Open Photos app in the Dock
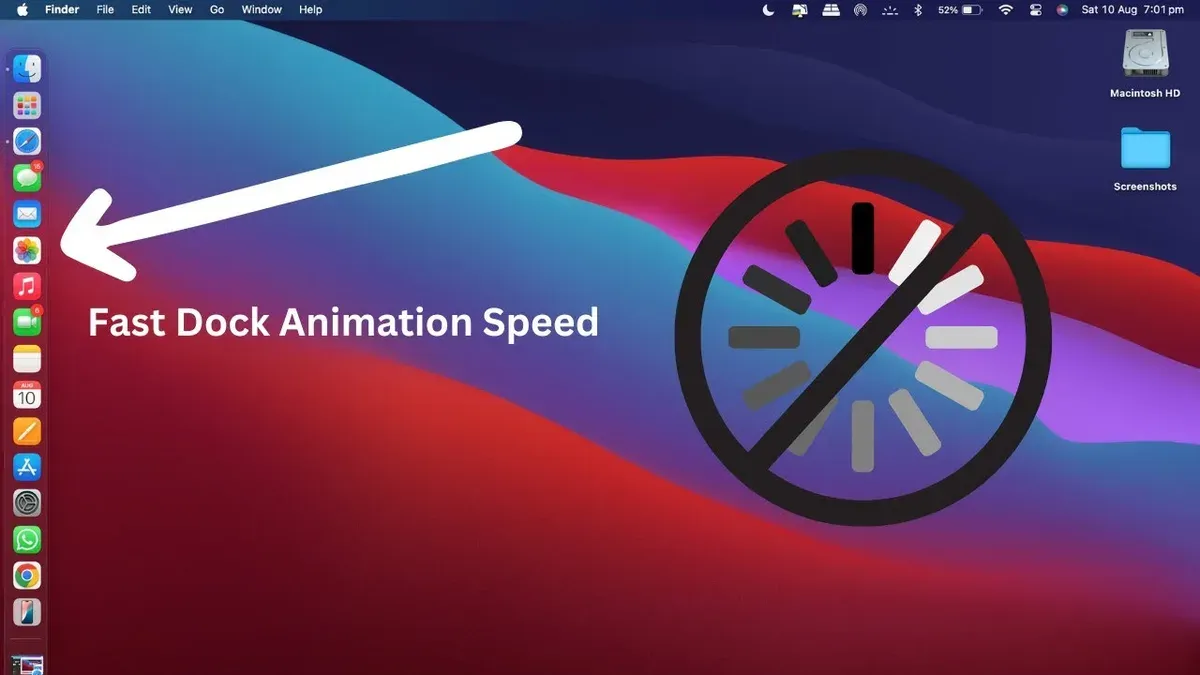This screenshot has width=1200, height=675. pos(27,250)
